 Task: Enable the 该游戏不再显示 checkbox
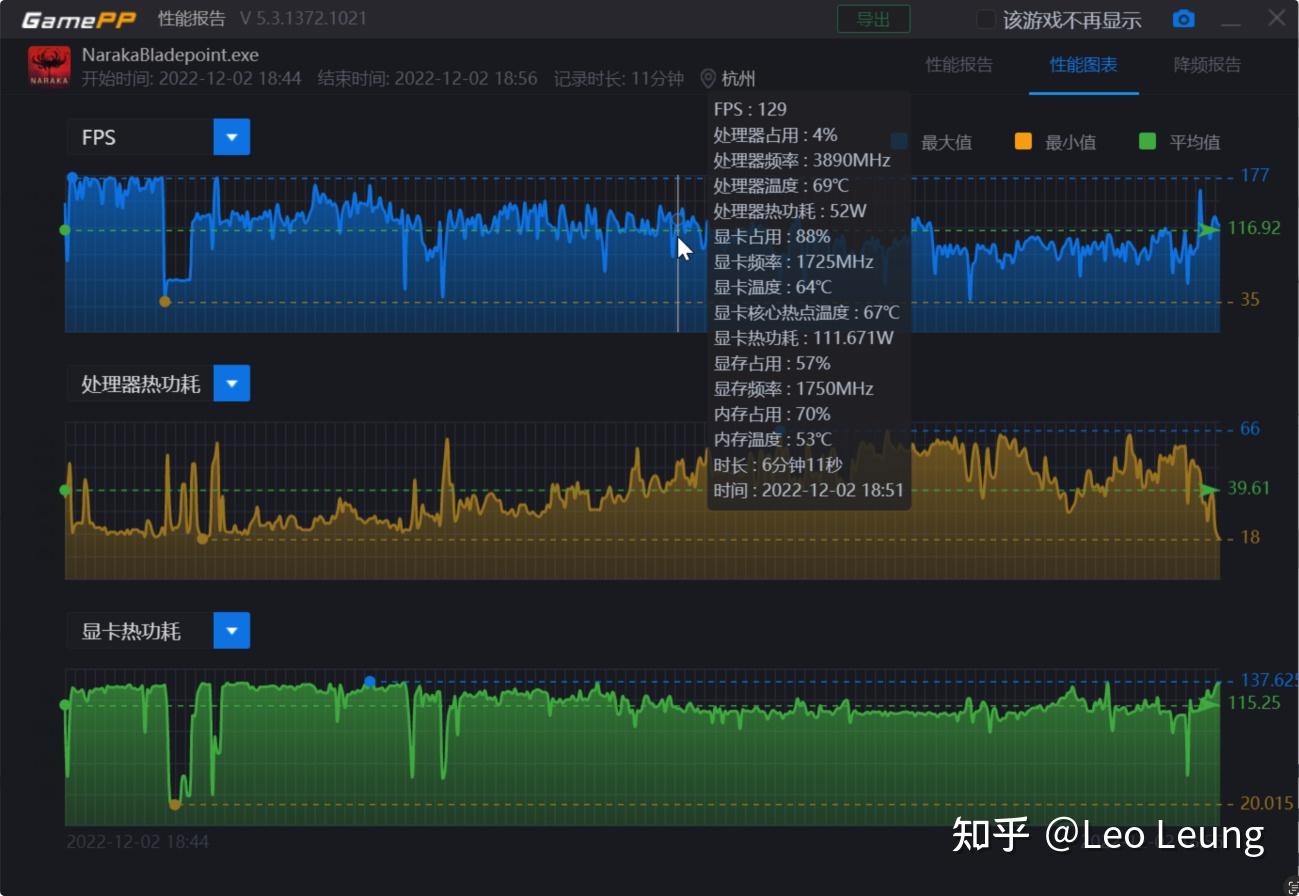coord(986,18)
